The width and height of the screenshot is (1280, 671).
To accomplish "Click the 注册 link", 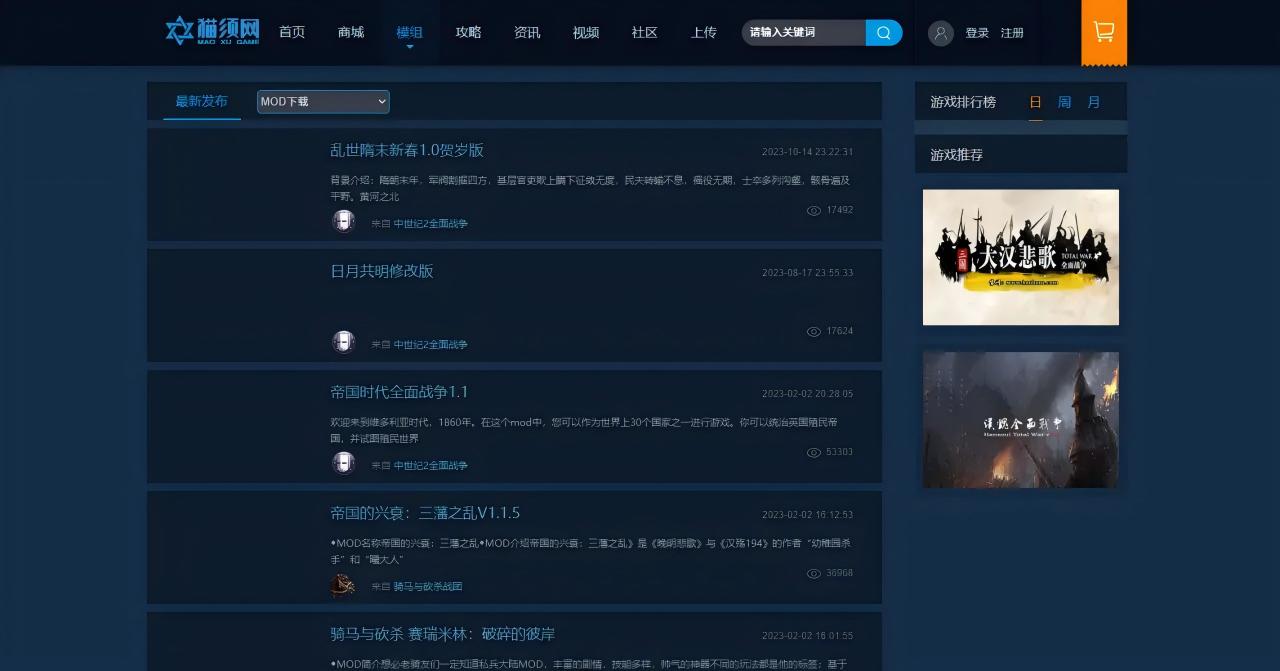I will pos(1012,33).
